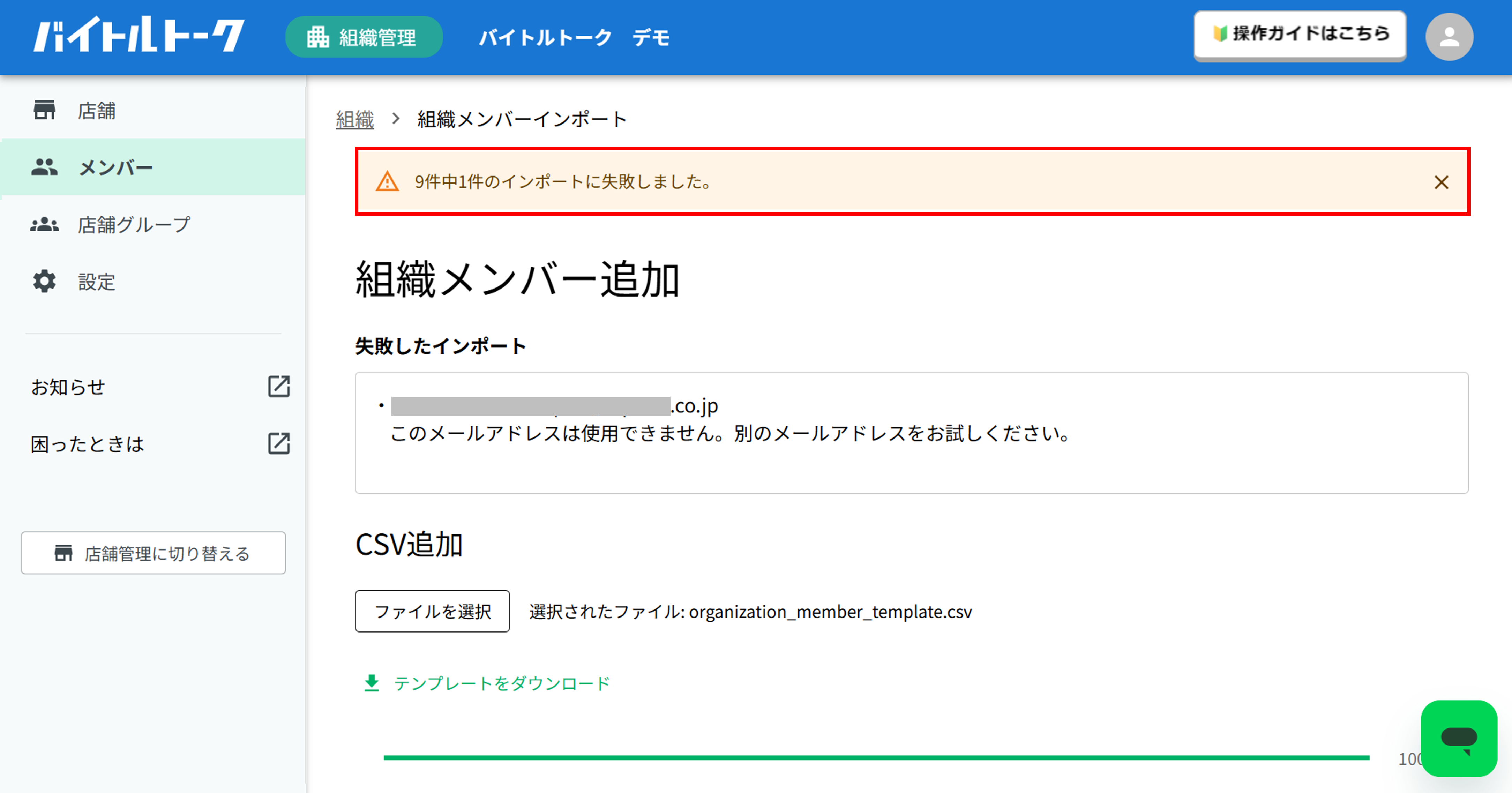Click the CSV追加 heading
Image resolution: width=1512 pixels, height=793 pixels.
click(409, 544)
